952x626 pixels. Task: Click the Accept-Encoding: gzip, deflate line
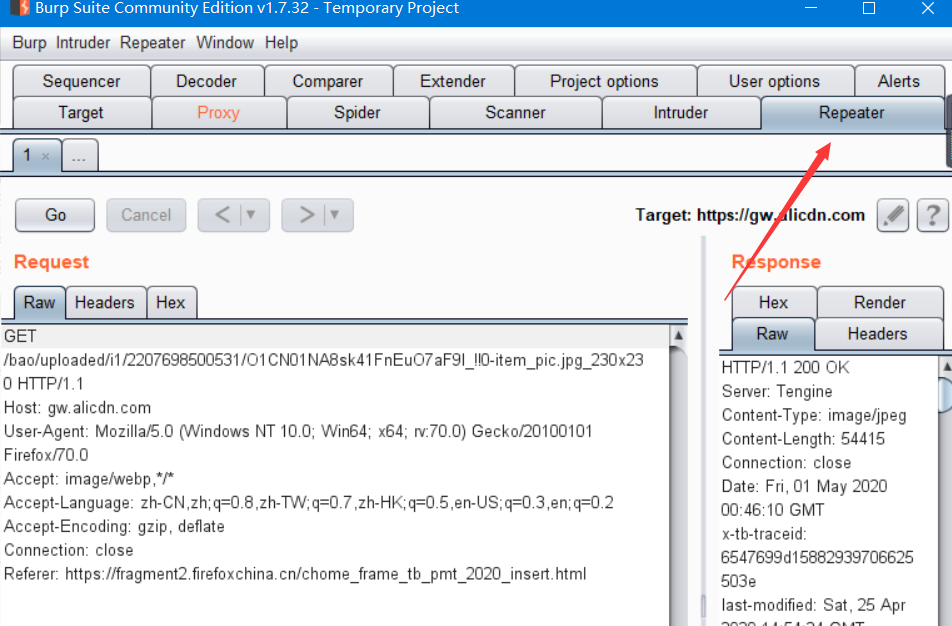point(114,526)
